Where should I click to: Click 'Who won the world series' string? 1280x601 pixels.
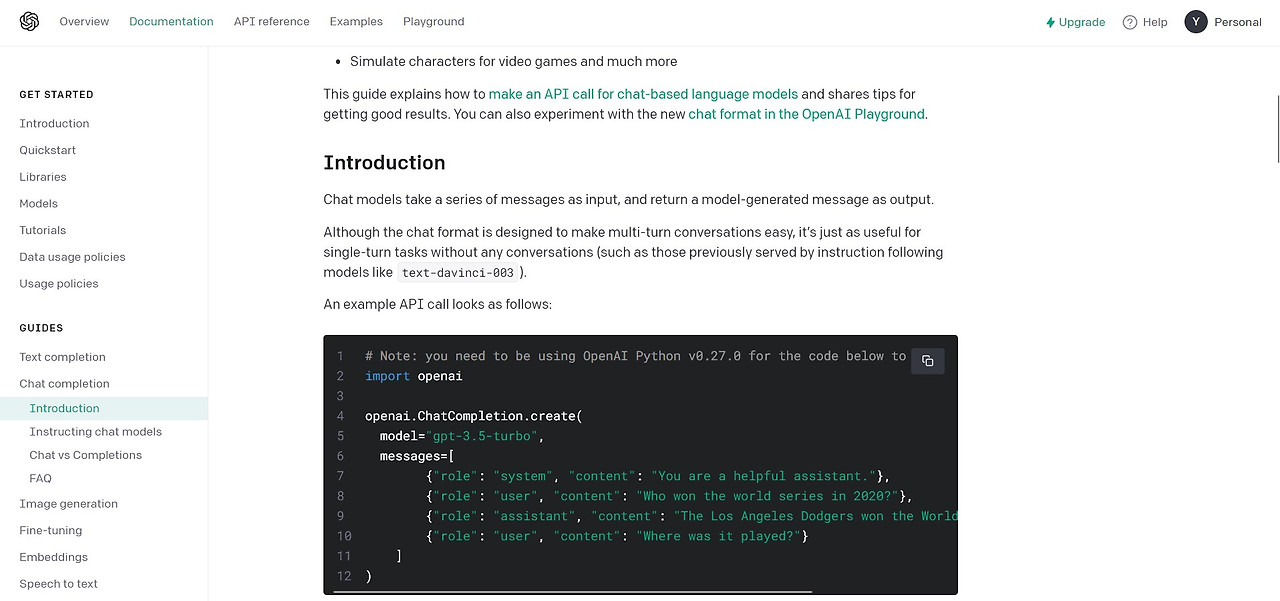click(x=770, y=496)
